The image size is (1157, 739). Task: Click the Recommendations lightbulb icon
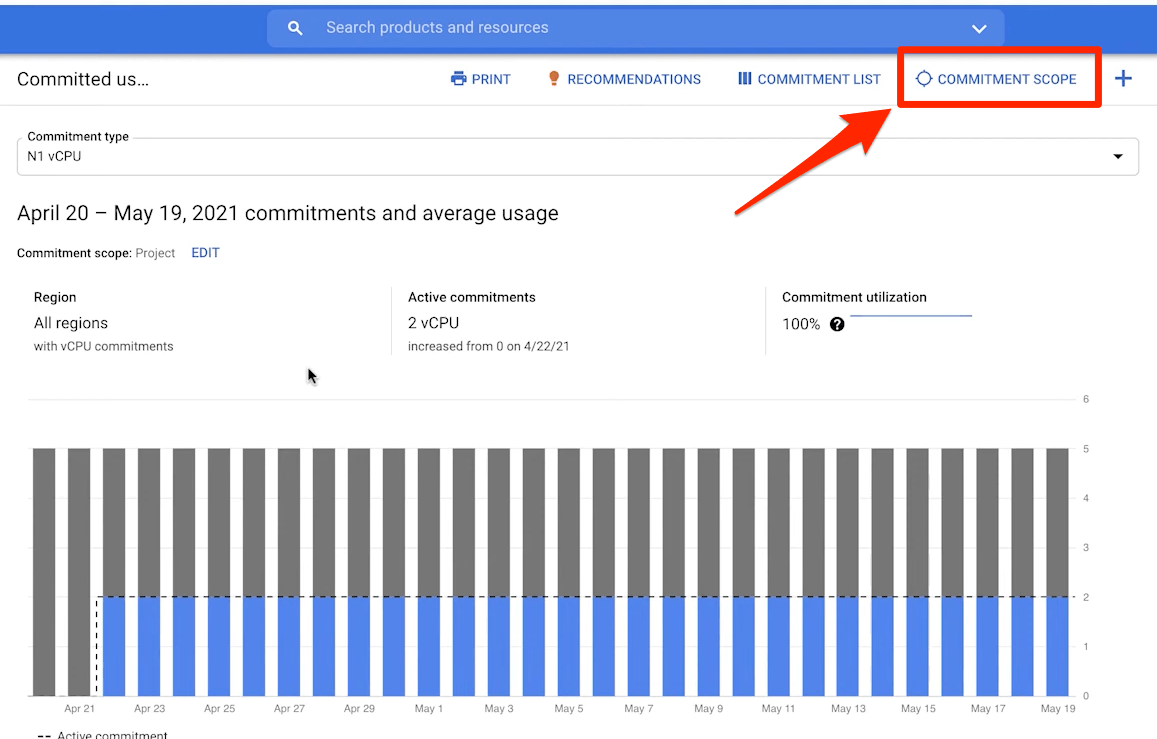coord(554,79)
